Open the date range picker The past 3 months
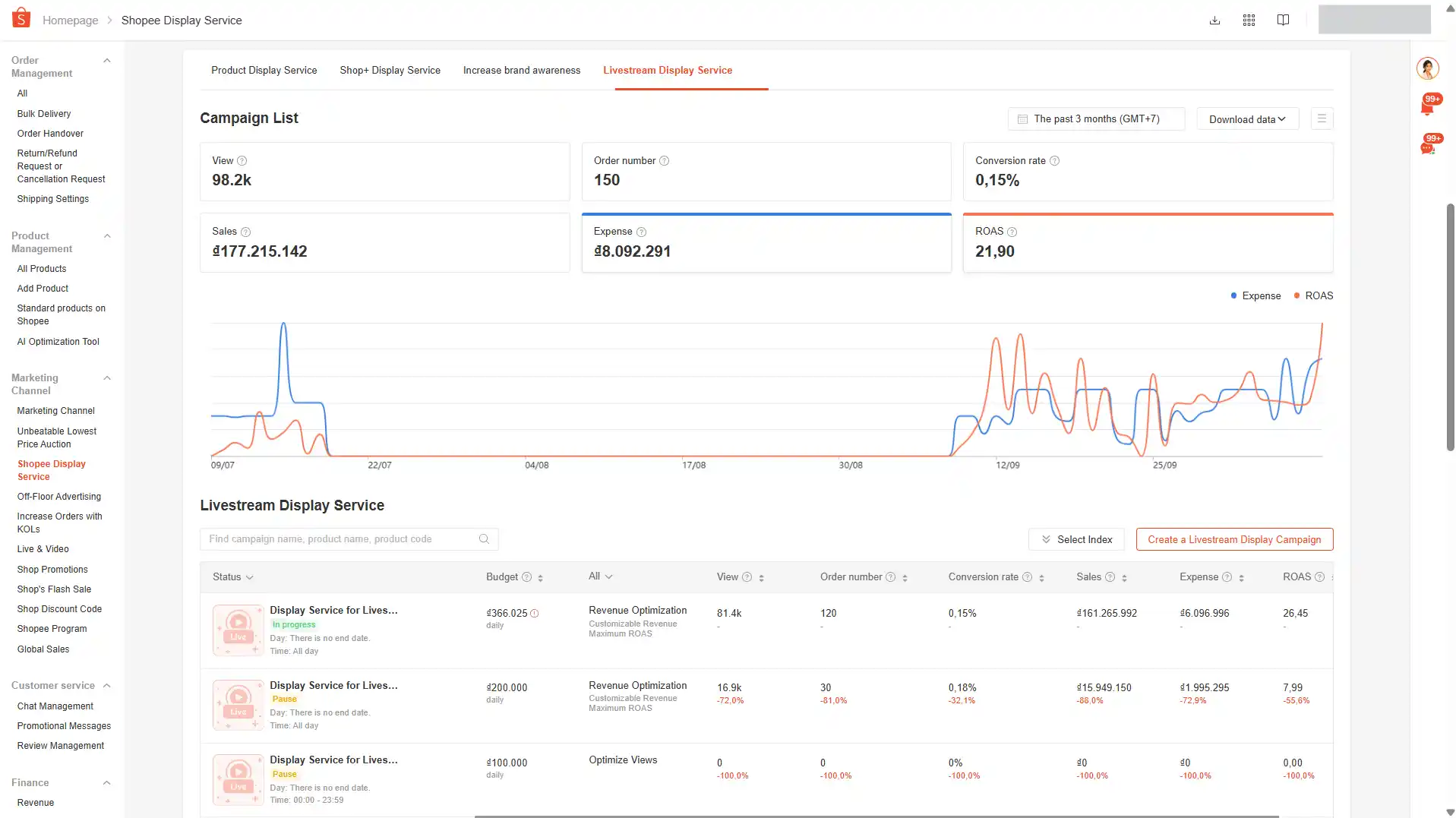 (x=1096, y=119)
